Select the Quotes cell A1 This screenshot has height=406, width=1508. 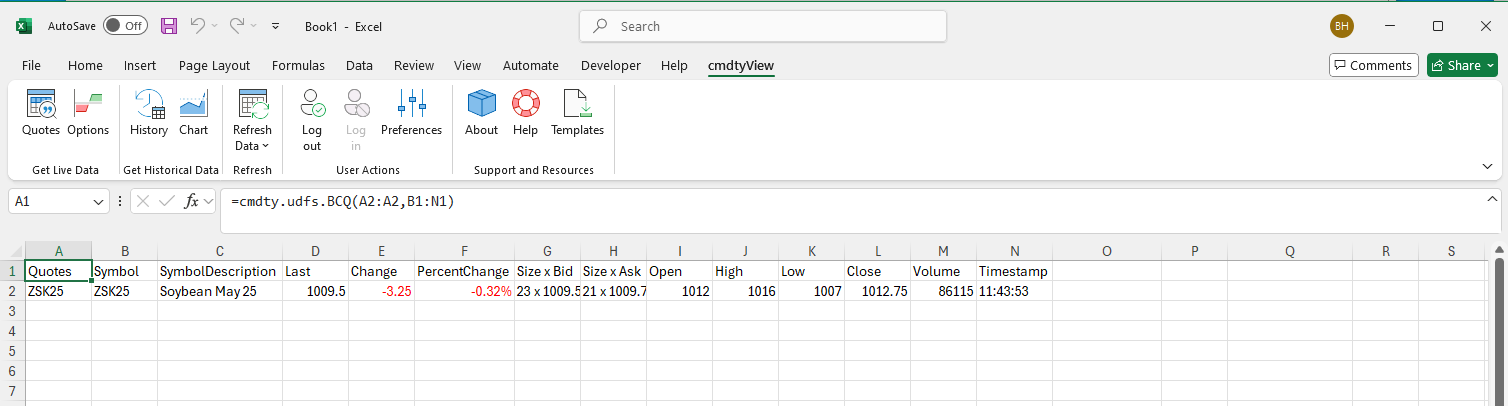[x=58, y=271]
